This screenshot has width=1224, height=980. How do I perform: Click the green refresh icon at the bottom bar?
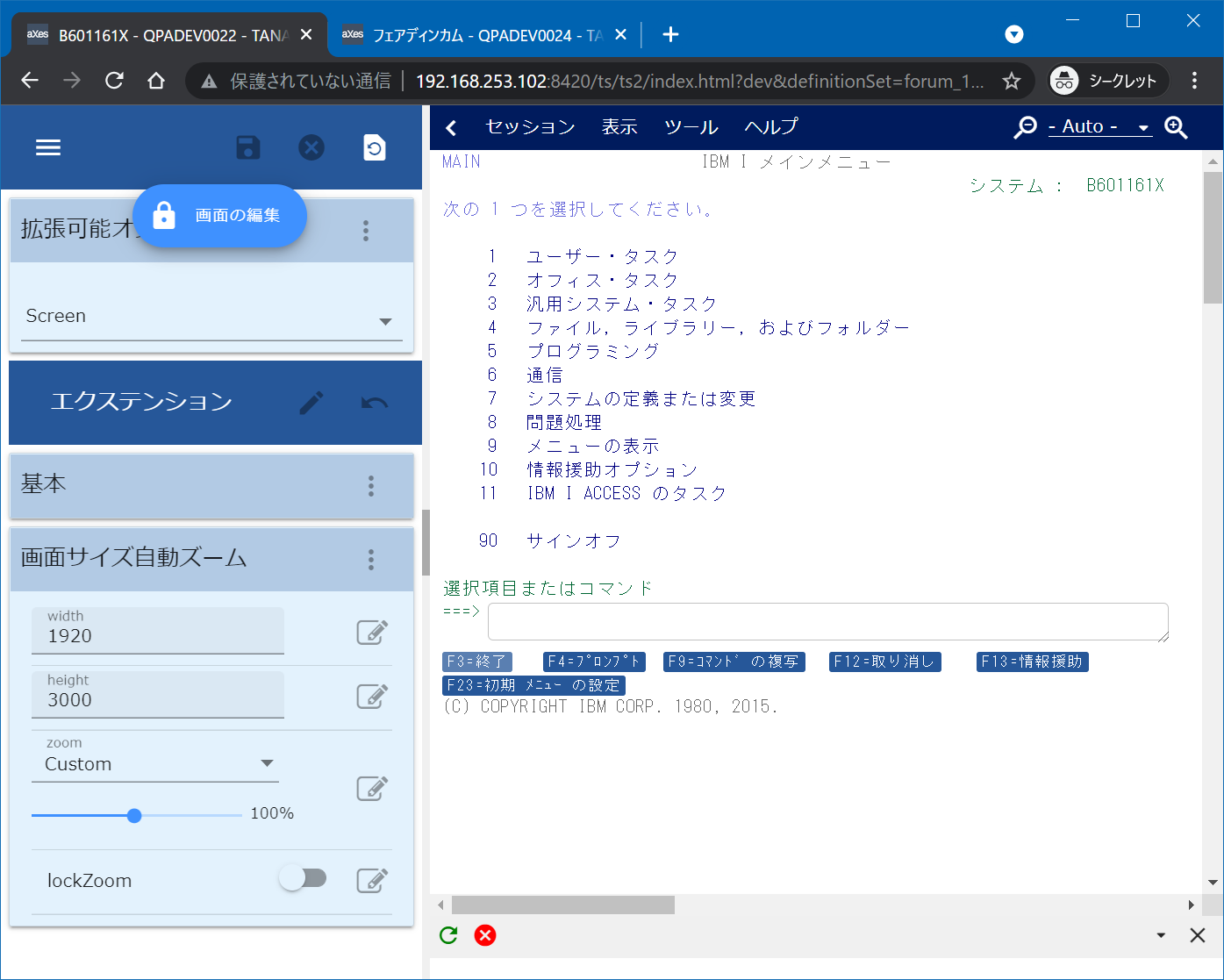point(447,935)
